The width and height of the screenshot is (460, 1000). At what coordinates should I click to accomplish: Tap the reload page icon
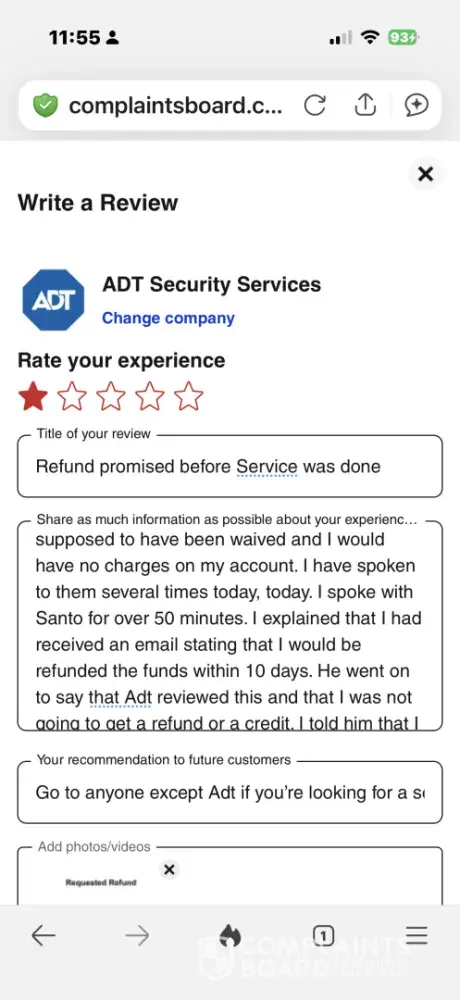point(315,105)
